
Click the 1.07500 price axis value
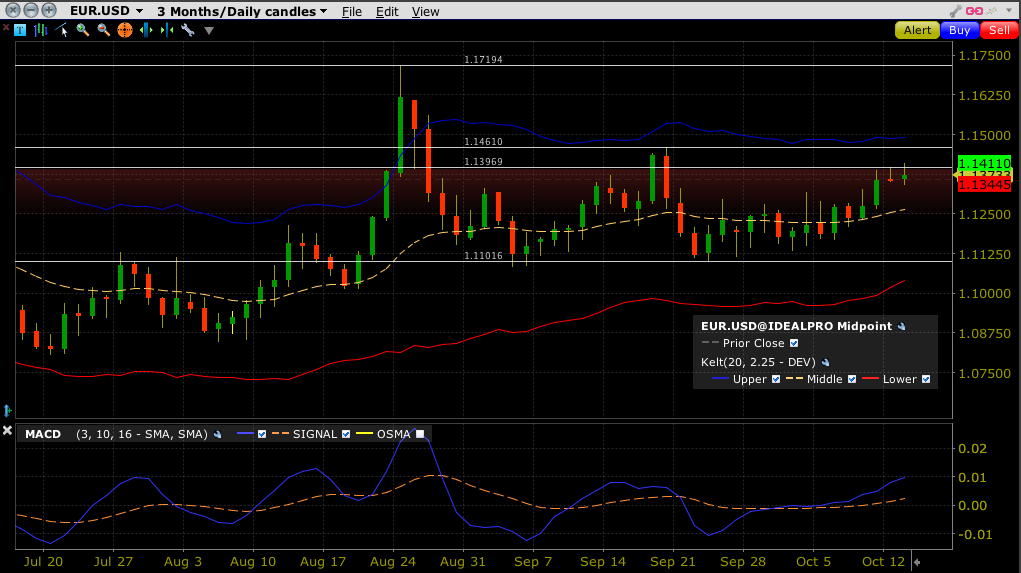(x=985, y=373)
